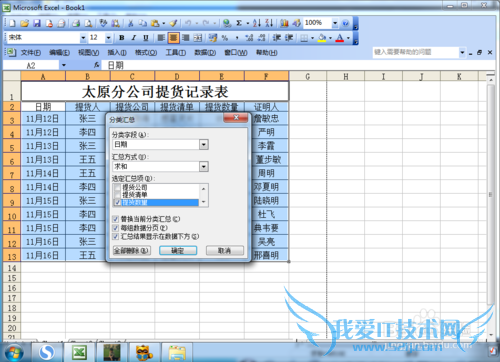The height and width of the screenshot is (362, 500).
Task: Open the 视图(V) menu
Action: (x=88, y=53)
